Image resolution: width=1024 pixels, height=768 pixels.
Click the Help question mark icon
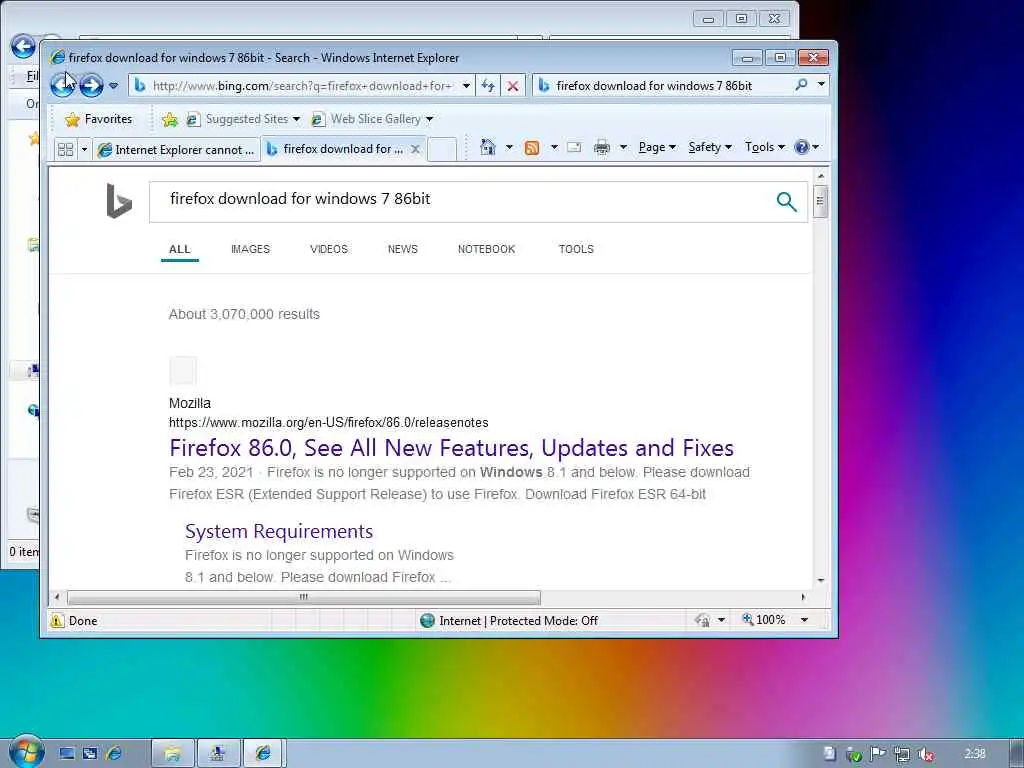pos(802,147)
